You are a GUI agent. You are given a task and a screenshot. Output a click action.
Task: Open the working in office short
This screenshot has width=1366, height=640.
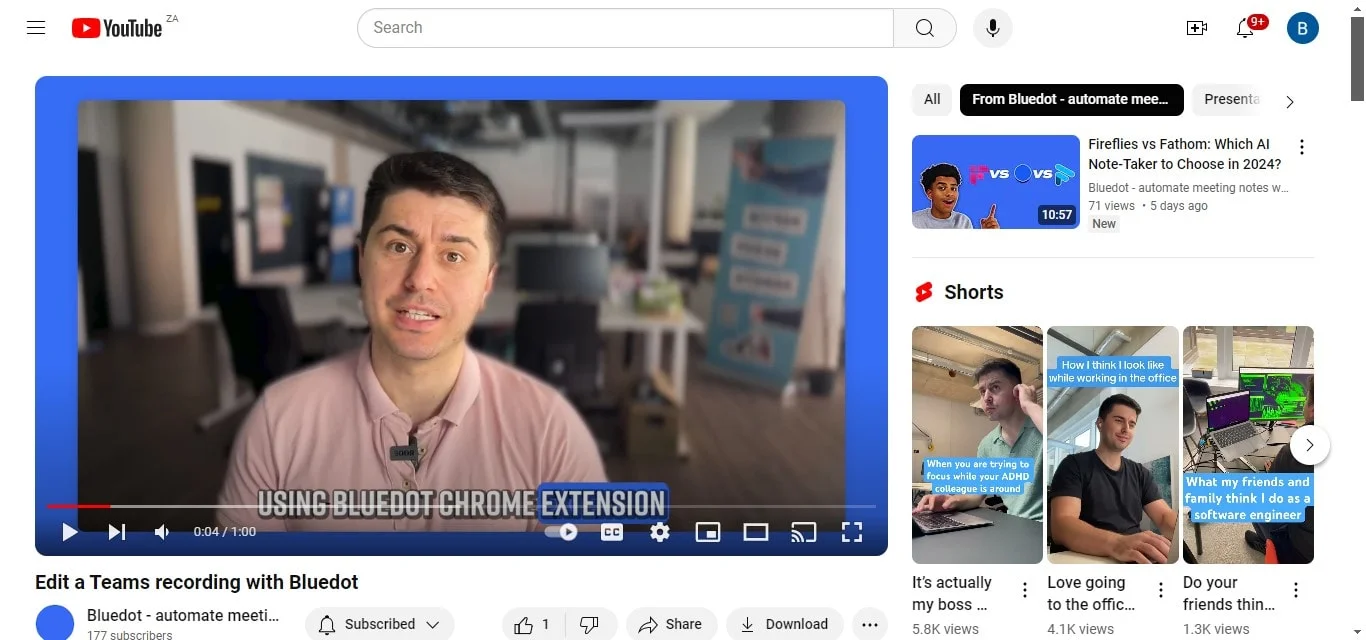coord(1113,445)
